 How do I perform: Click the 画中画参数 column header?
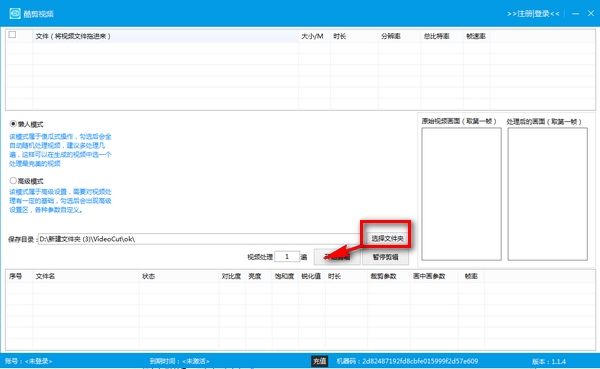tap(434, 276)
